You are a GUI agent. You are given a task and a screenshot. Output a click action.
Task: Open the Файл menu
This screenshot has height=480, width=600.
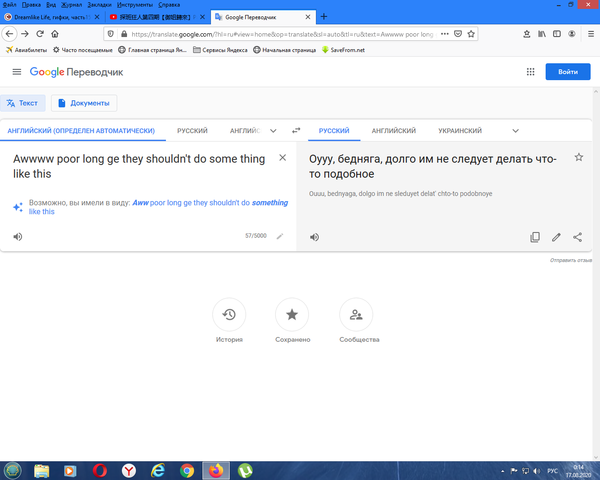click(x=10, y=5)
